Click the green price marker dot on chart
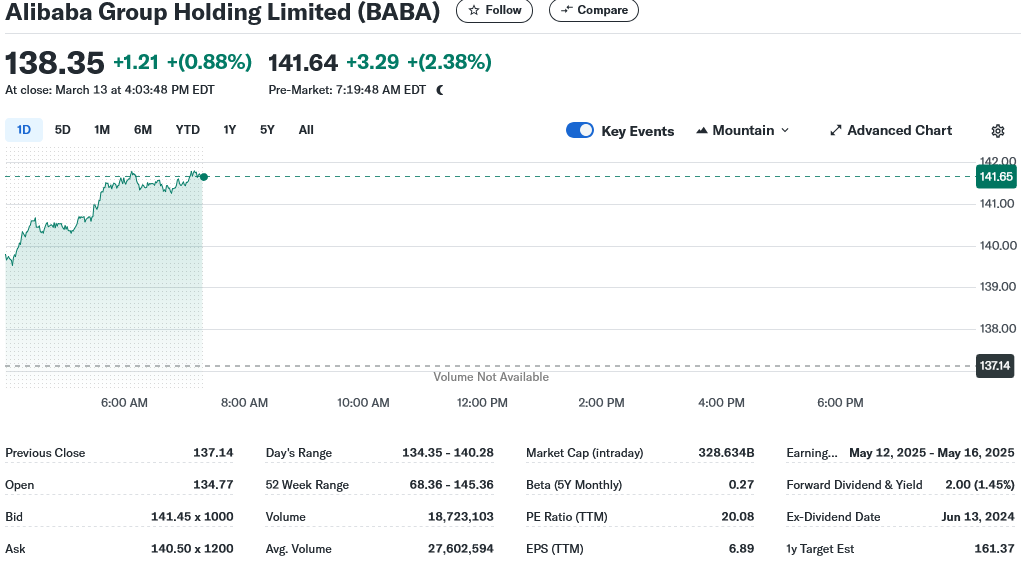The height and width of the screenshot is (564, 1036). 204,177
